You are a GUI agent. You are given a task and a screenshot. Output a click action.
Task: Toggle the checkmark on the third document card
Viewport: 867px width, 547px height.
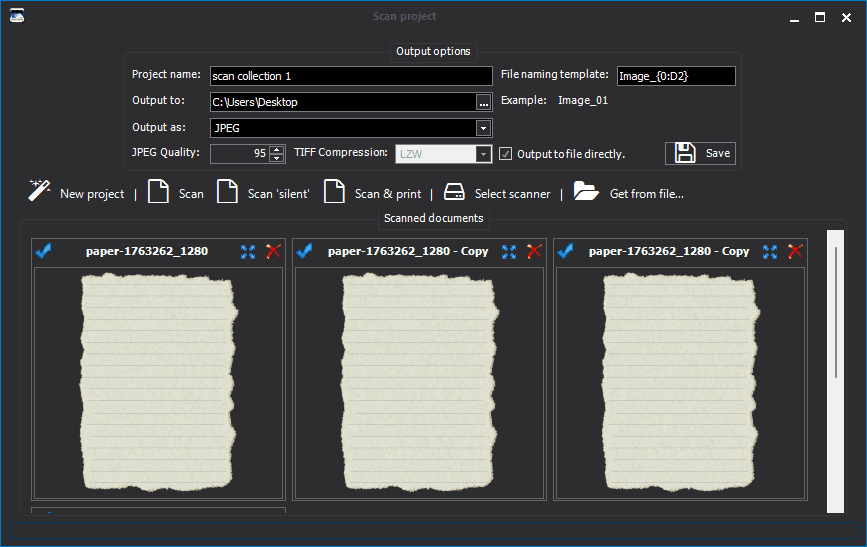pyautogui.click(x=566, y=251)
